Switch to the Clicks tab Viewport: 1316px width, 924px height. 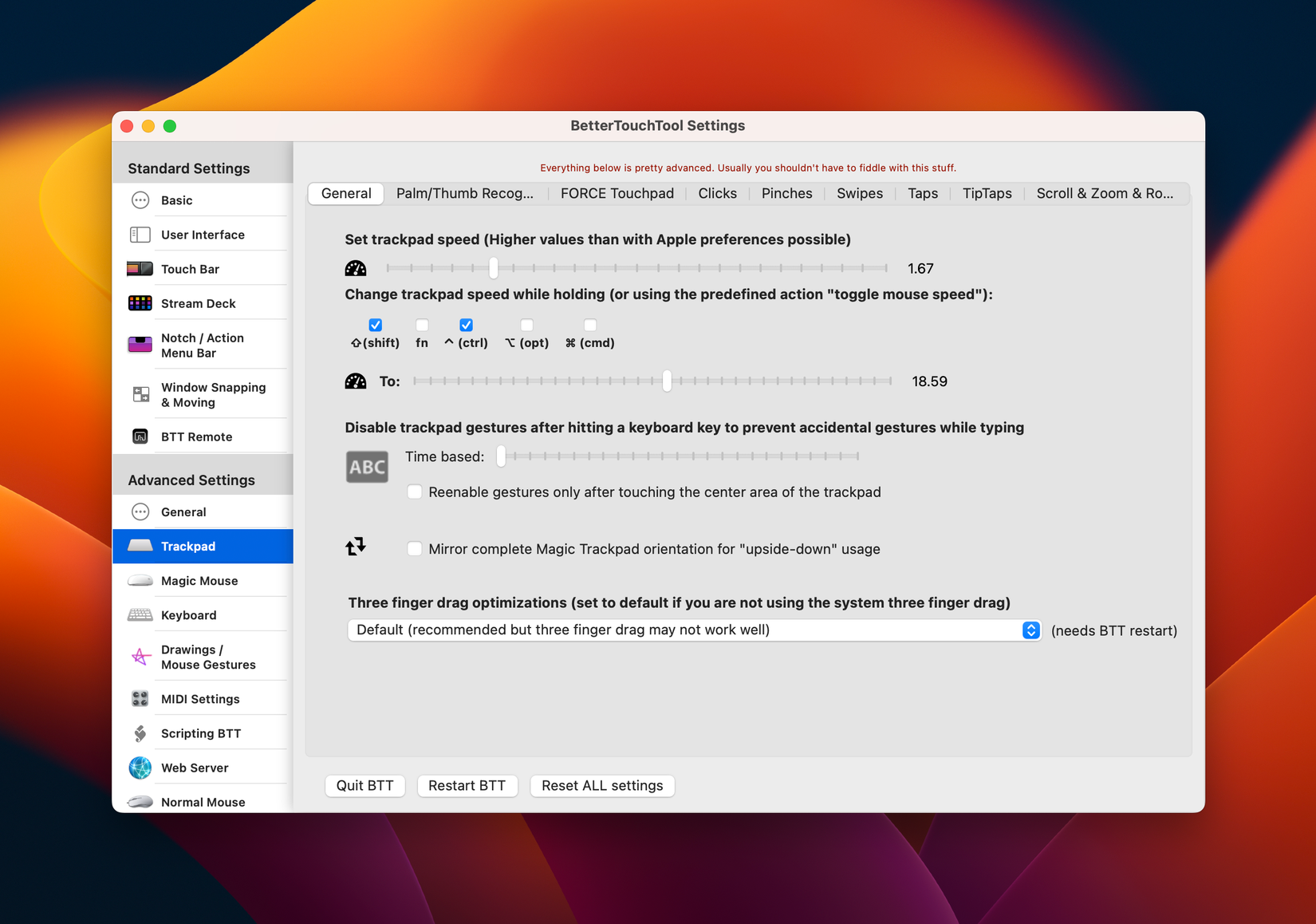tap(718, 193)
